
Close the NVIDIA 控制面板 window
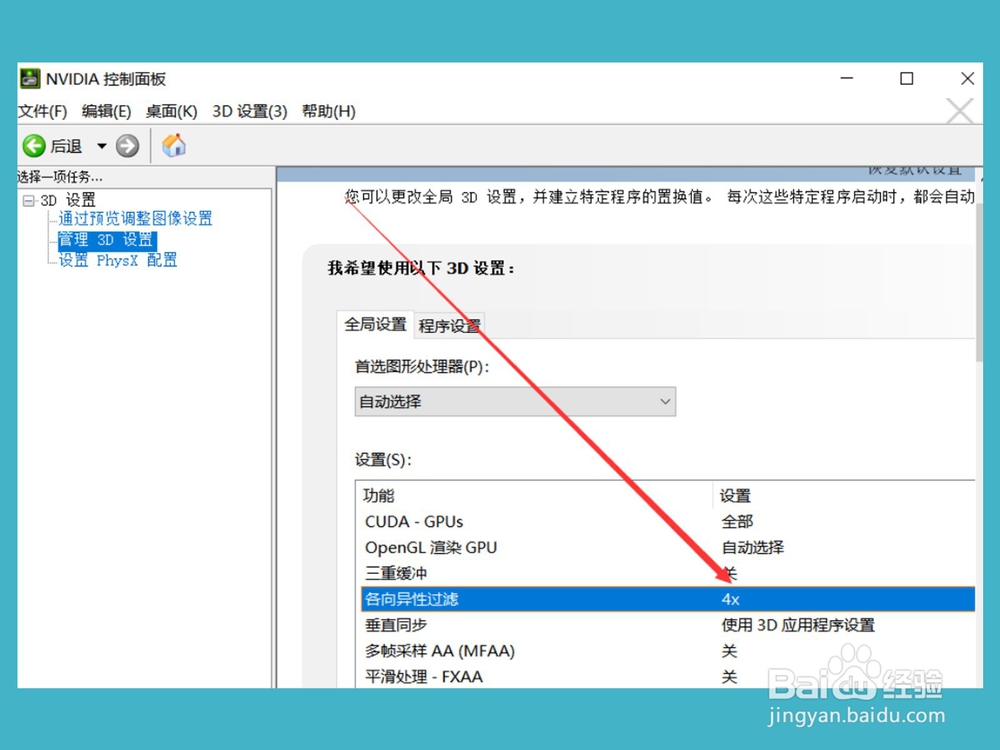click(967, 78)
